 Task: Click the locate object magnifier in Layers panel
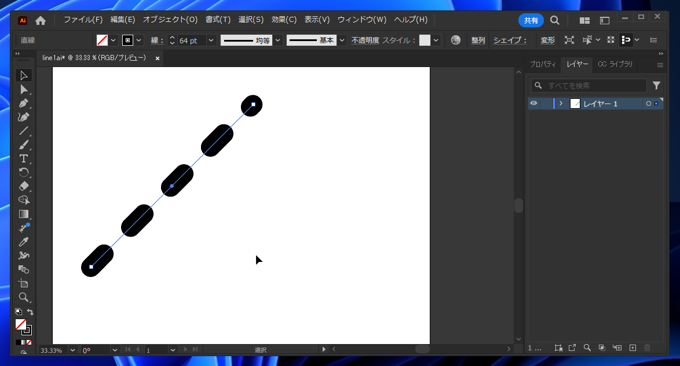(587, 348)
